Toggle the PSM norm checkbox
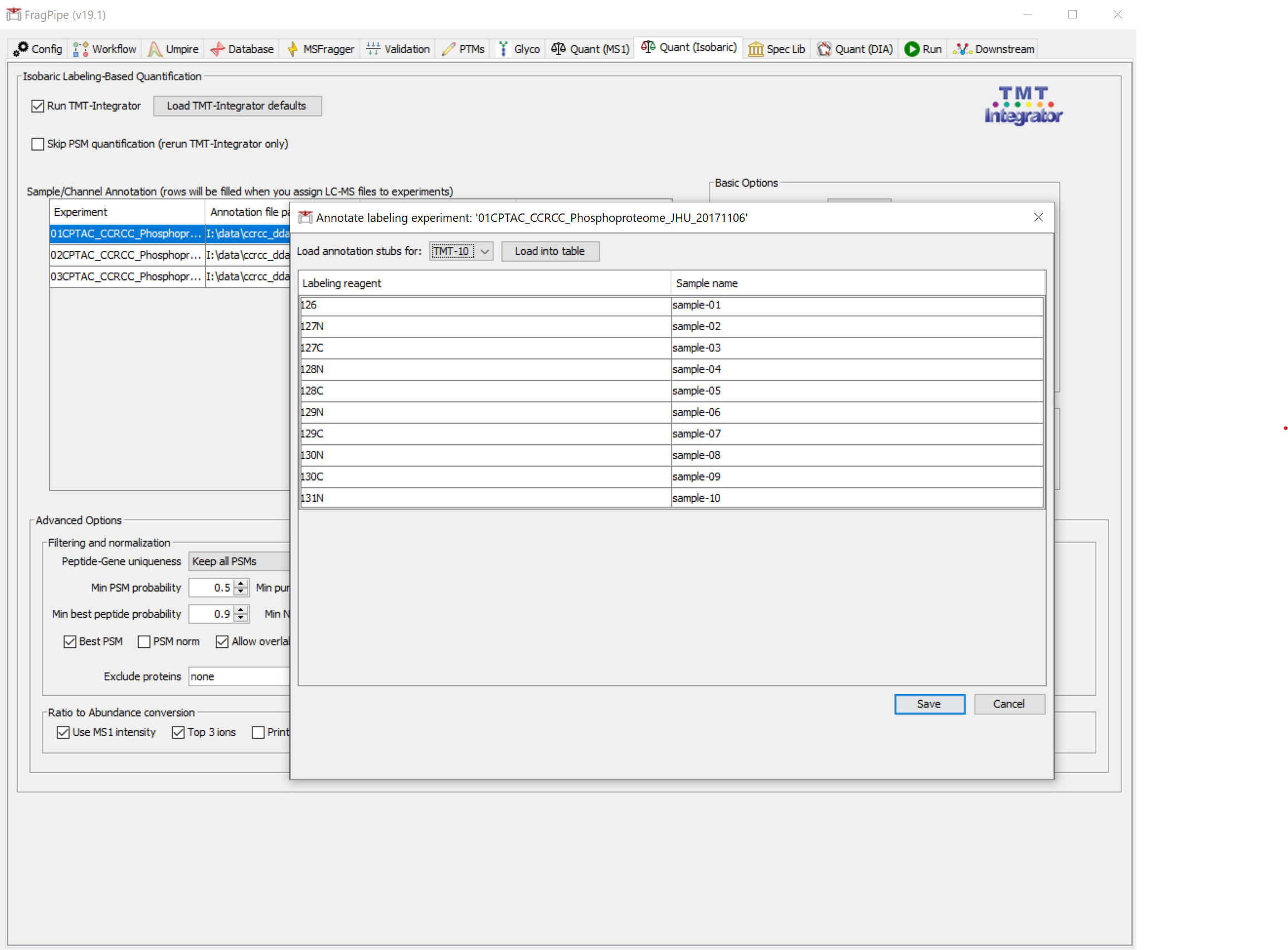Screen dimensions: 1288x950 click(144, 641)
